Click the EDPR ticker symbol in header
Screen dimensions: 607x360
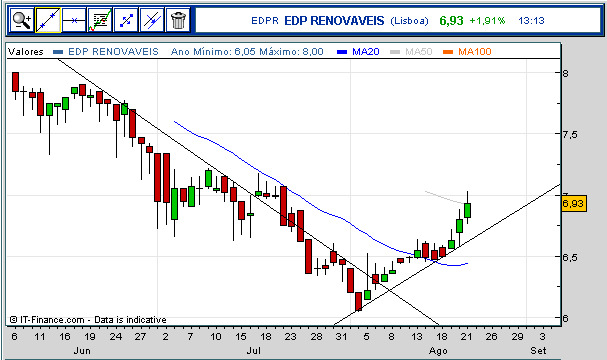point(265,21)
